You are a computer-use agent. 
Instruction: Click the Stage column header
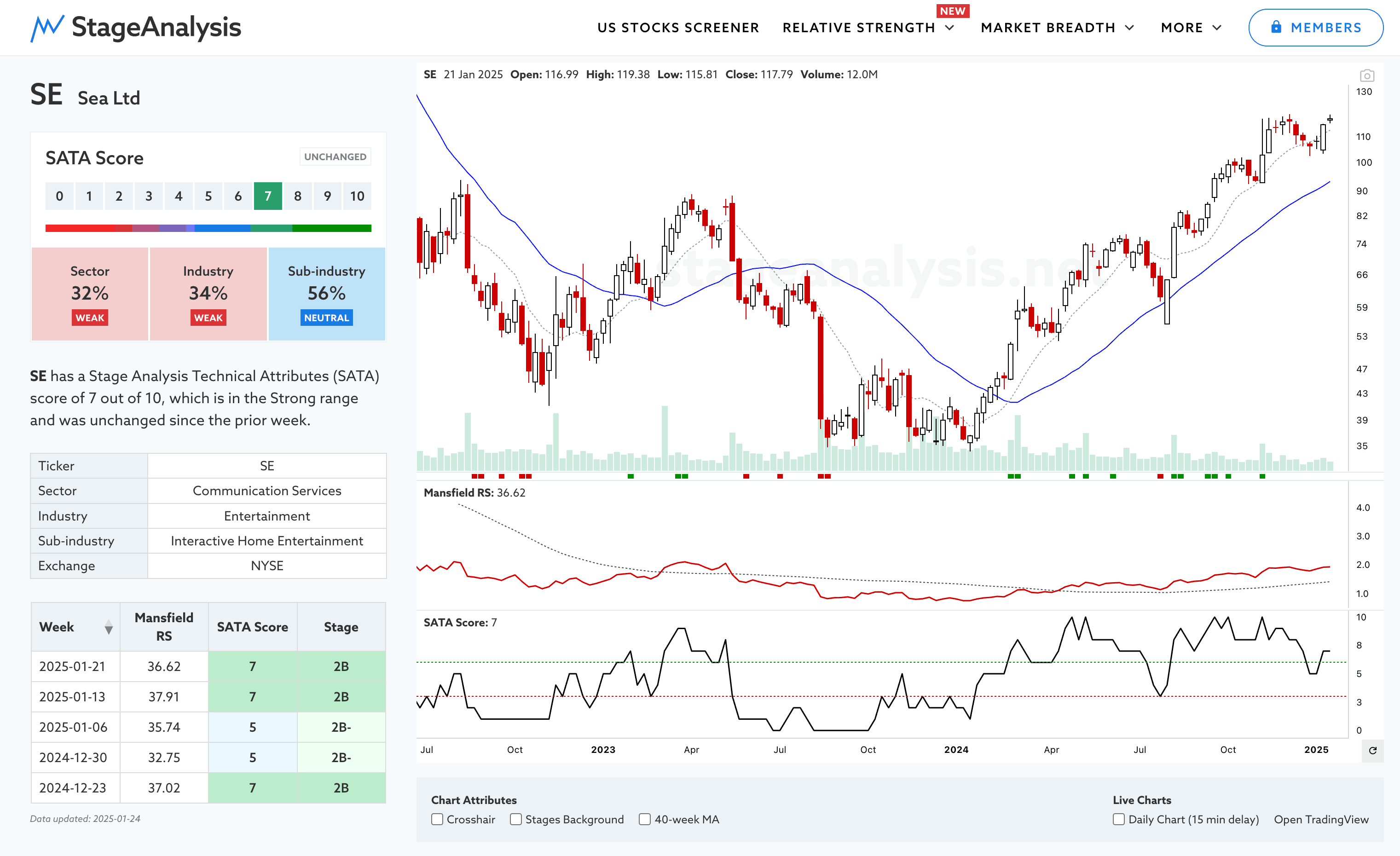point(341,627)
